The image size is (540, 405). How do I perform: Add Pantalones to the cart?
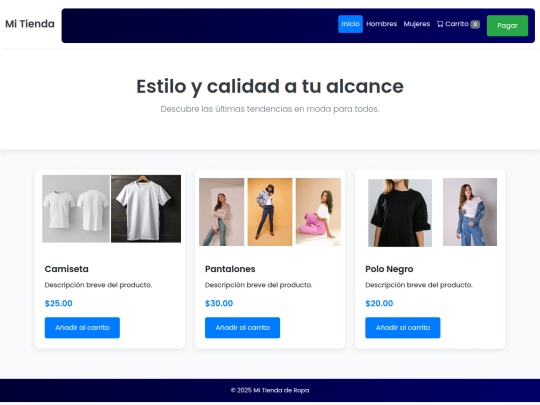[242, 328]
